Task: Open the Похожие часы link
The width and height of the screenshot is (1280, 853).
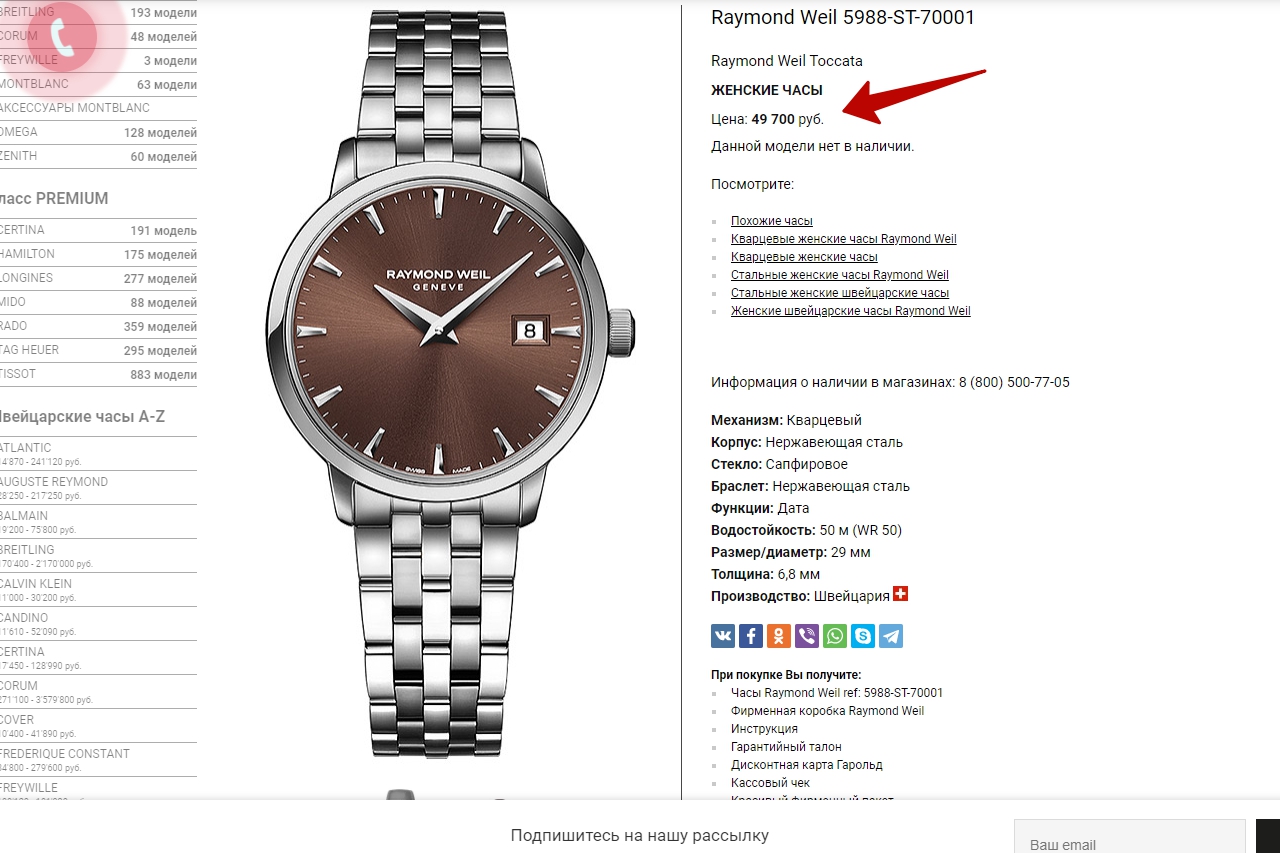Action: [x=771, y=221]
